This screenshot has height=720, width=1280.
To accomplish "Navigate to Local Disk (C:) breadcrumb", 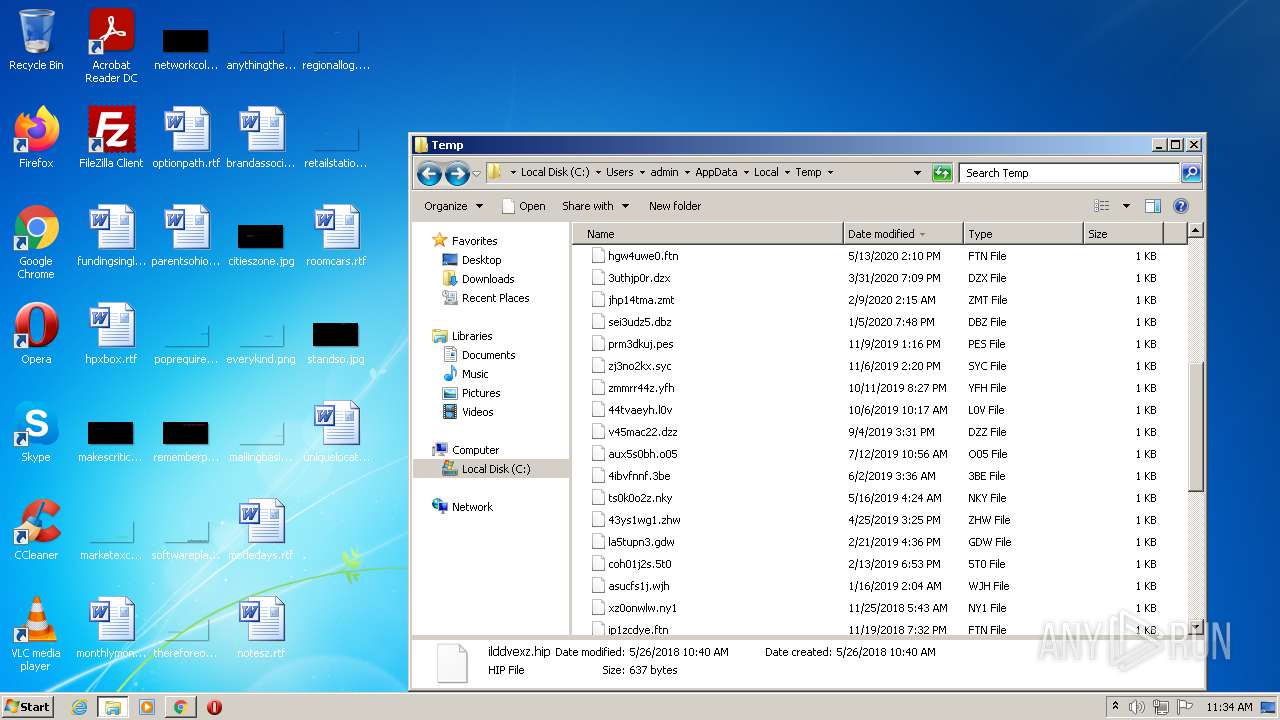I will coord(557,172).
